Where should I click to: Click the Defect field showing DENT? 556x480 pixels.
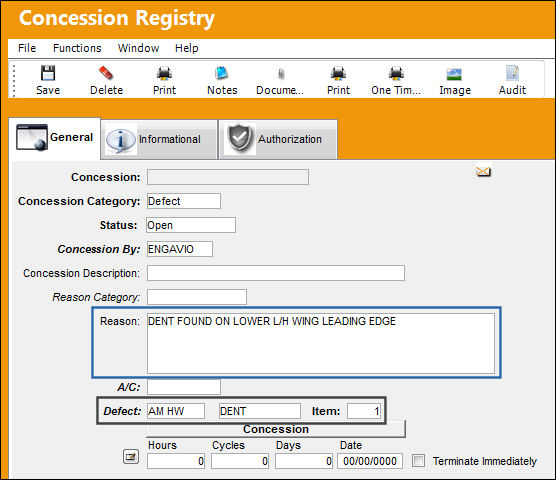click(260, 411)
